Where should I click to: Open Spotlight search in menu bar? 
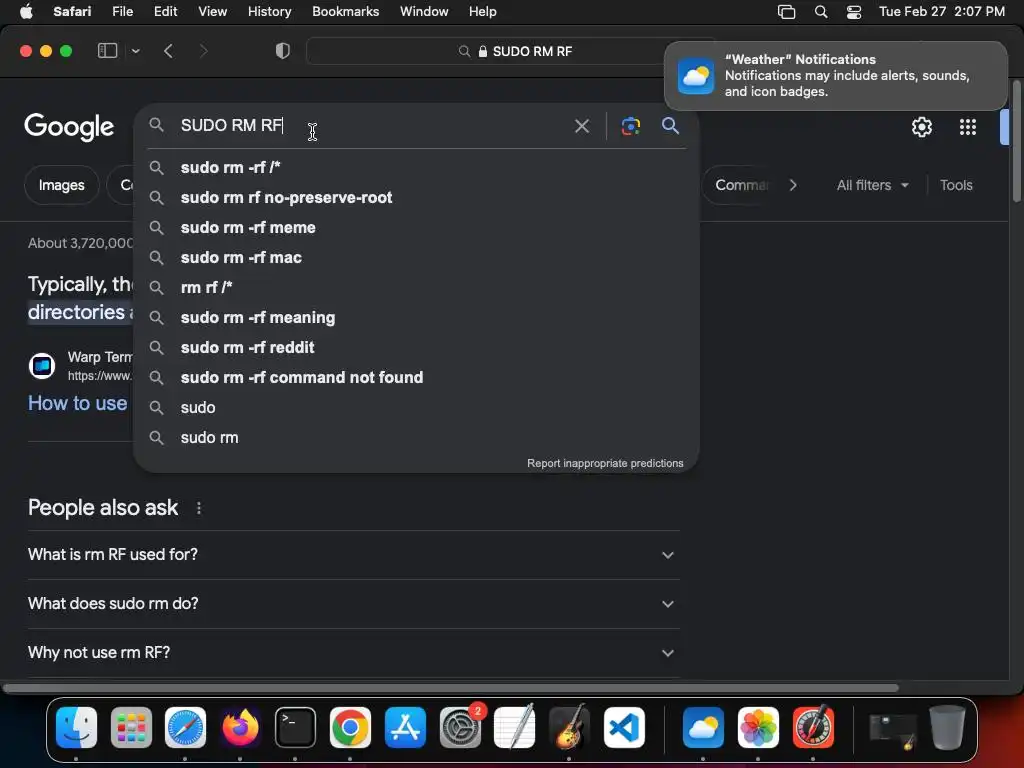(x=821, y=12)
